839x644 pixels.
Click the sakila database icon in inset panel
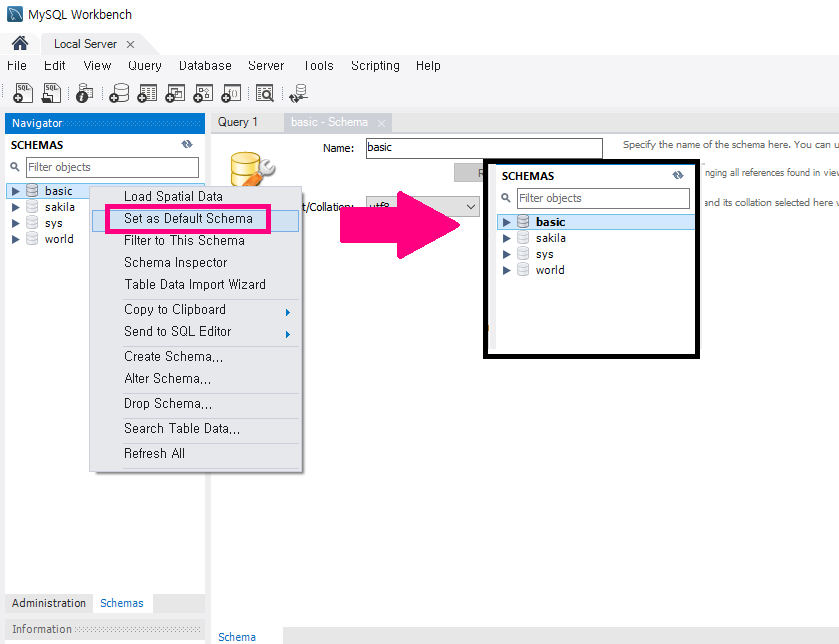click(x=523, y=237)
